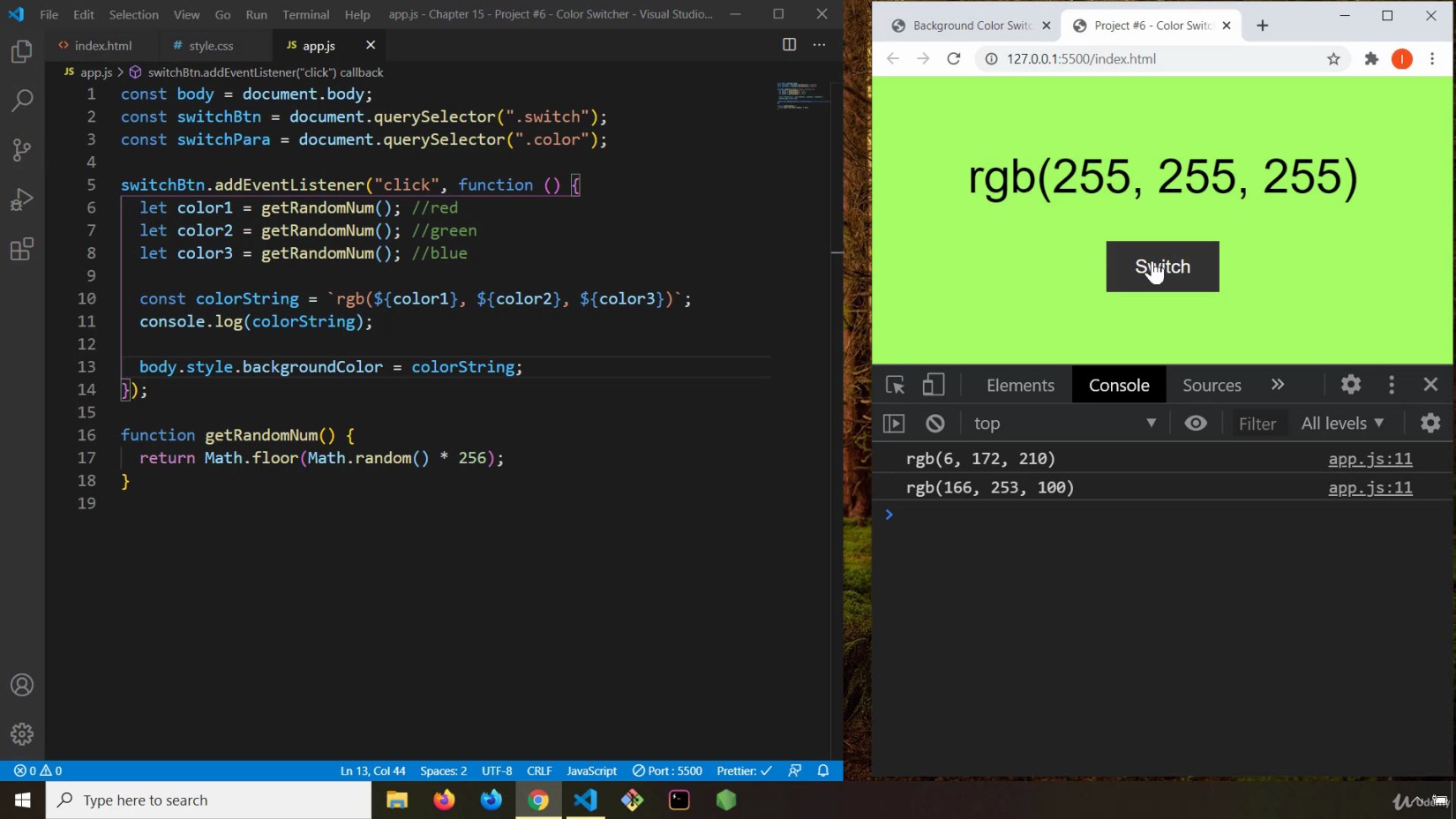
Task: Open the JavaScript context 'top' dropdown
Action: click(1064, 424)
